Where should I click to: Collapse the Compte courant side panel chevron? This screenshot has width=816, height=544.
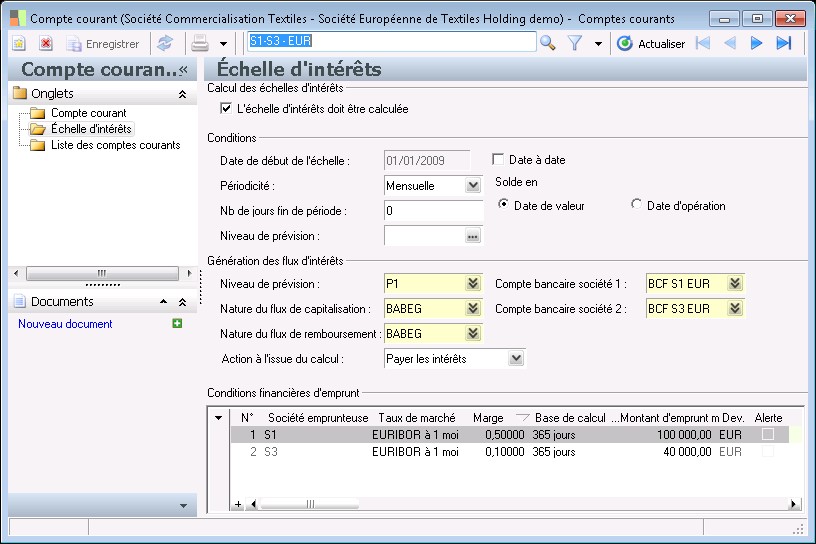click(x=183, y=70)
